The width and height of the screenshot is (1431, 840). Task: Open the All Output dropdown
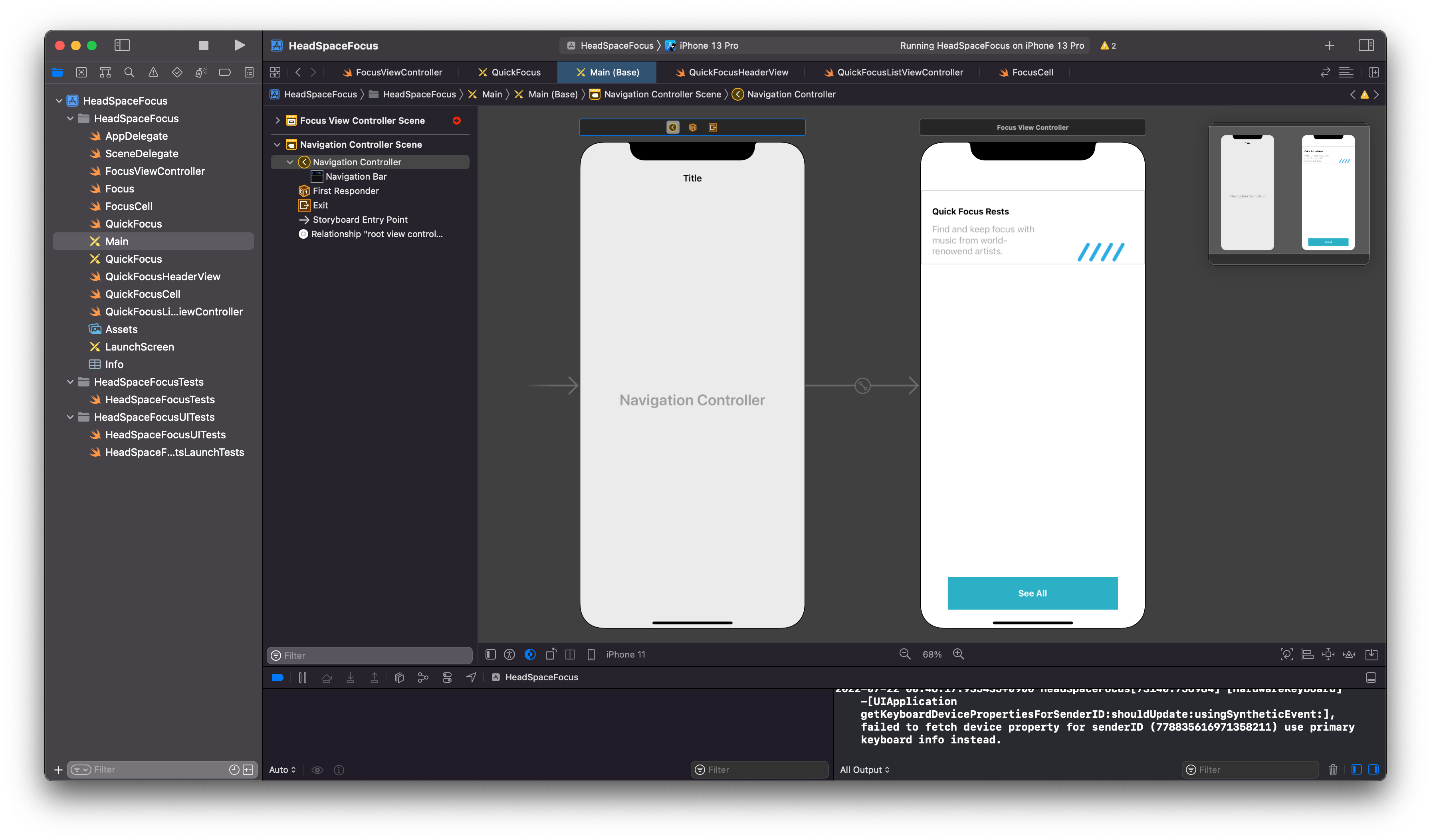pyautogui.click(x=864, y=770)
